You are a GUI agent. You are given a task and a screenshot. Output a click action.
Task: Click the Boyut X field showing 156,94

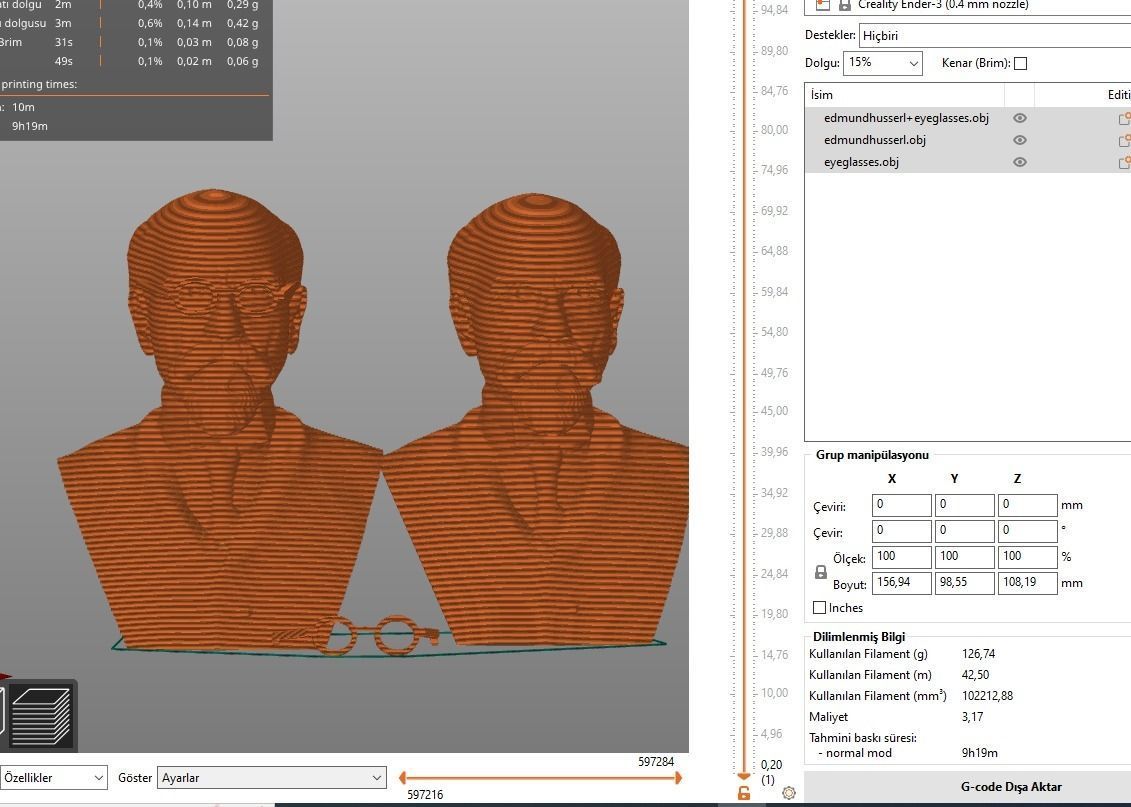point(901,583)
